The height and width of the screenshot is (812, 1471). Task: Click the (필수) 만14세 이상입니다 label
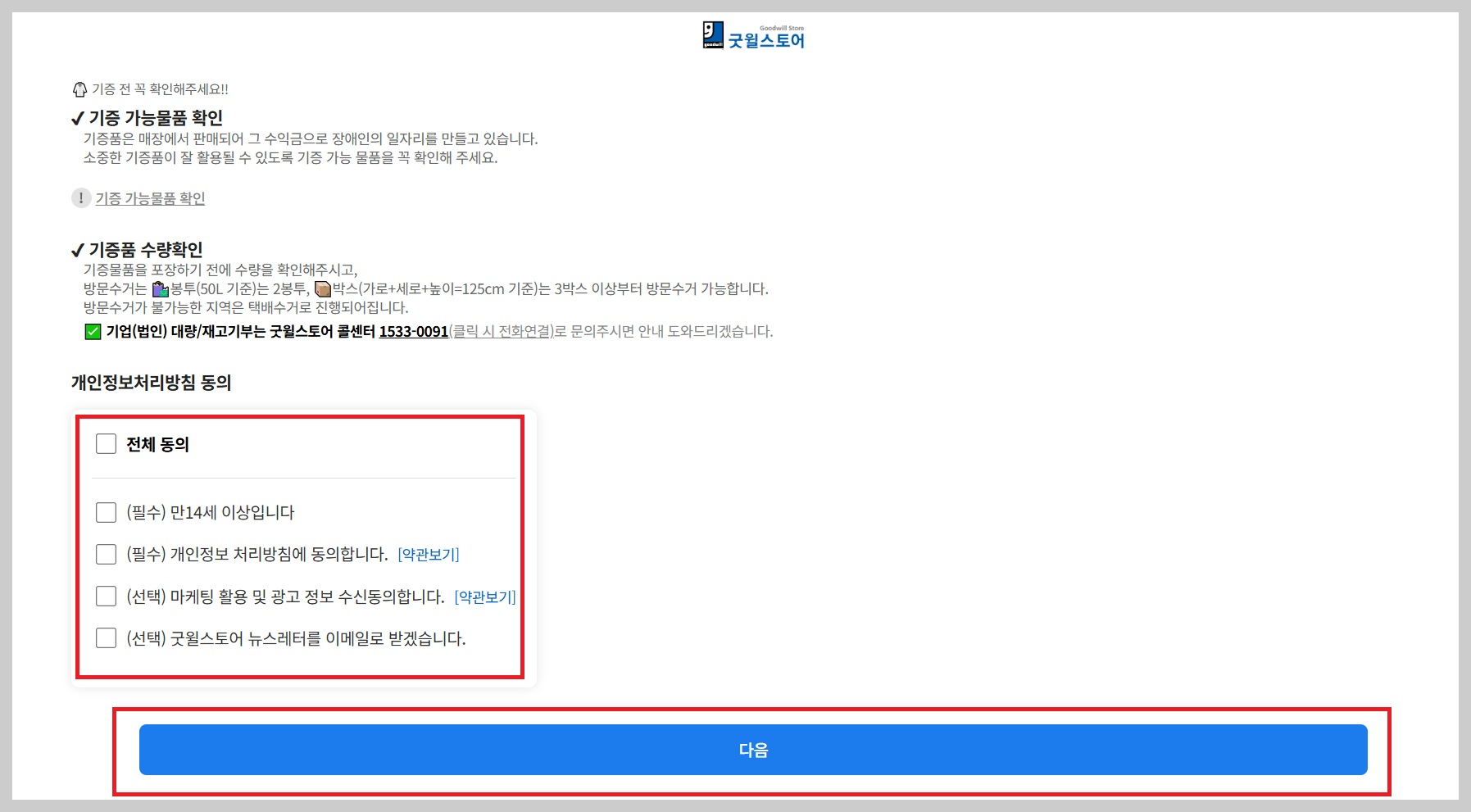click(211, 513)
